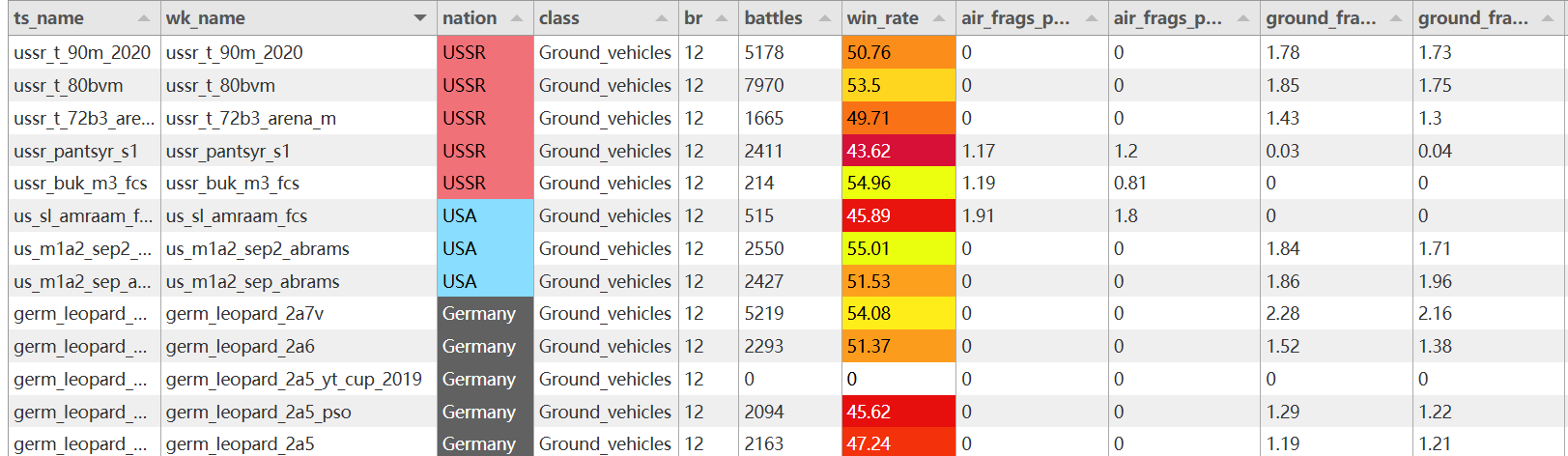Select the us_m1a2_sep2_abrams name cell
The height and width of the screenshot is (456, 1568).
tap(258, 249)
